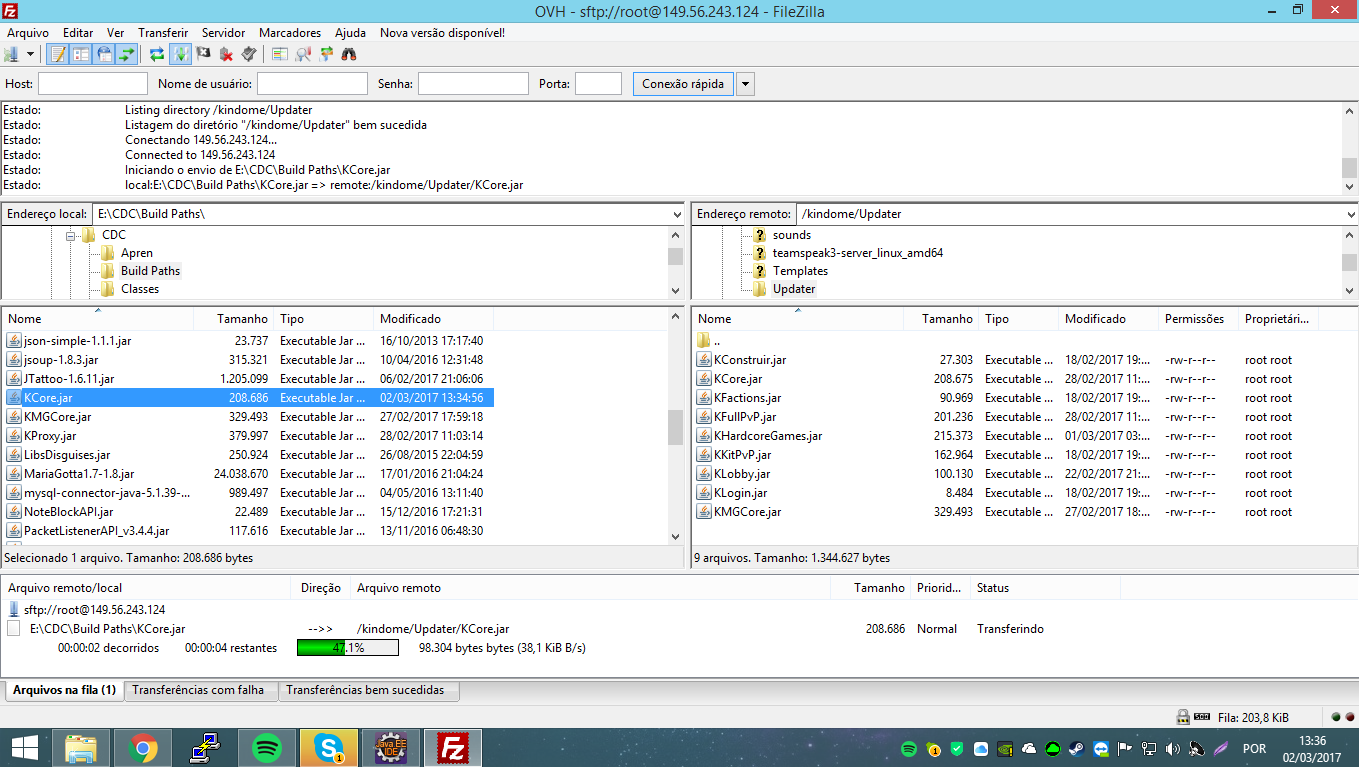Screen dimensions: 1359x767
Task: Reconnect to the last server
Action: coord(249,54)
